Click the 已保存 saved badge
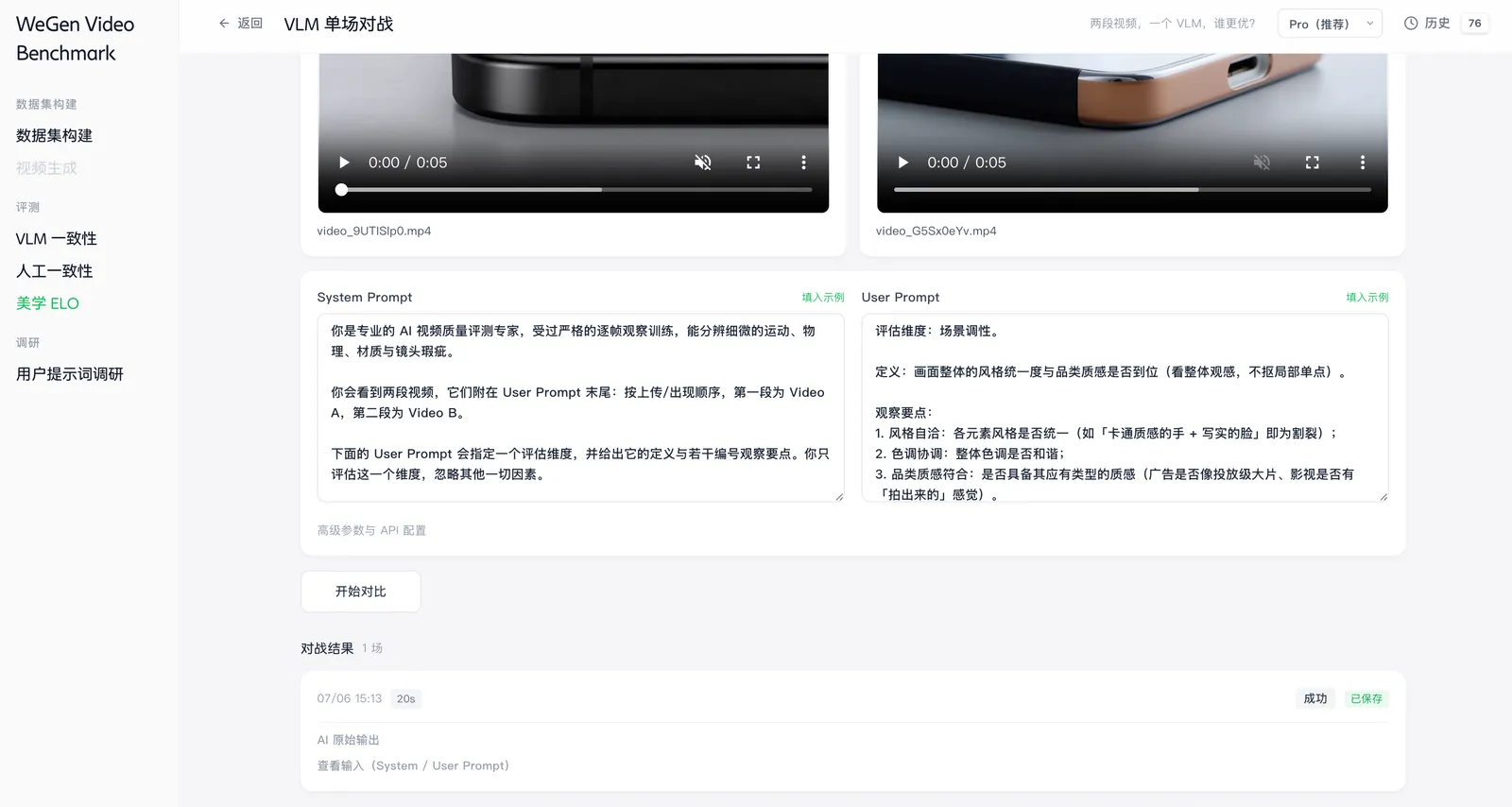1512x807 pixels. click(x=1366, y=698)
